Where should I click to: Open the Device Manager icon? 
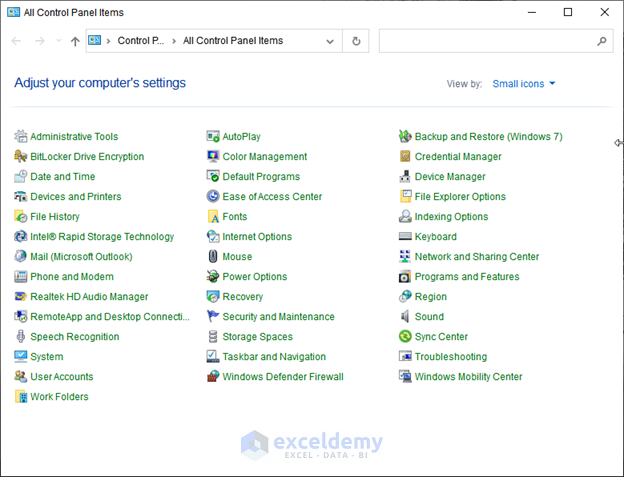pyautogui.click(x=405, y=177)
